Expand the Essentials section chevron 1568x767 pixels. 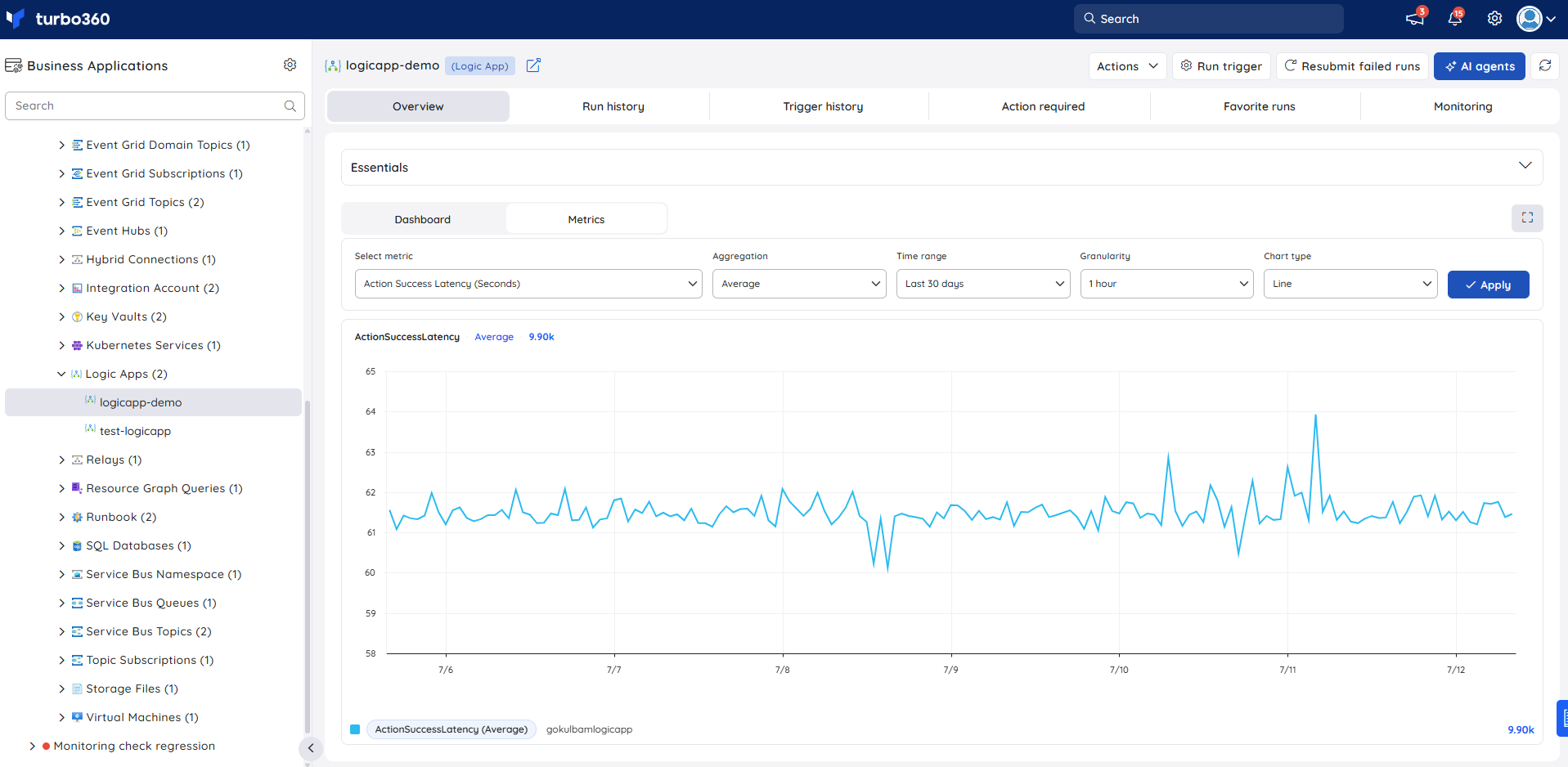[1525, 166]
